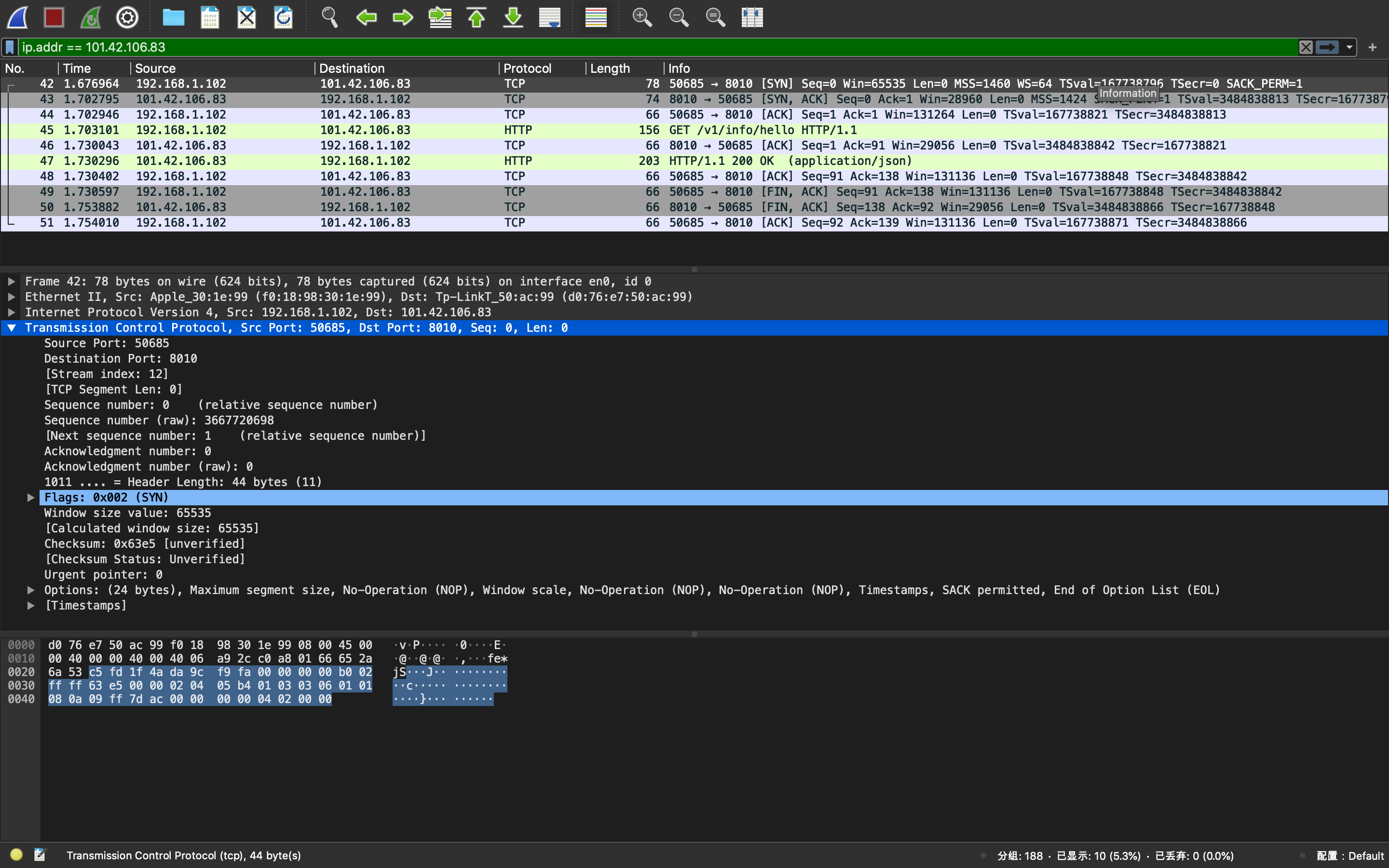Zoom in on packet text

(x=642, y=17)
